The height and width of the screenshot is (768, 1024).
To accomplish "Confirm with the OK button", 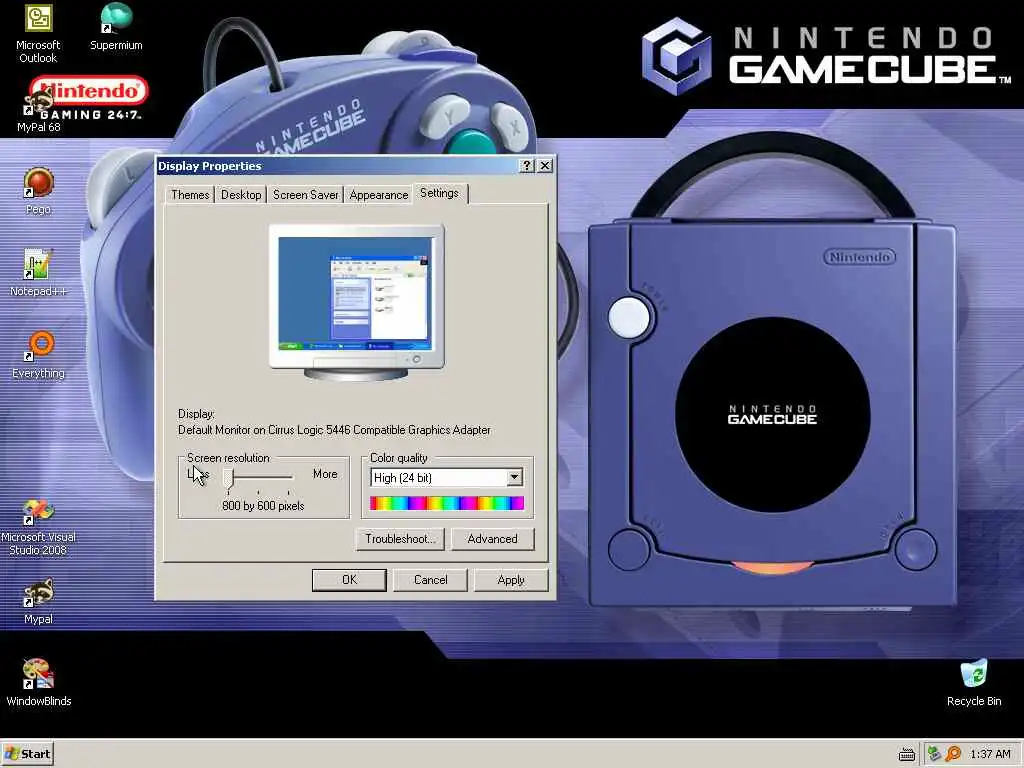I will pyautogui.click(x=349, y=580).
